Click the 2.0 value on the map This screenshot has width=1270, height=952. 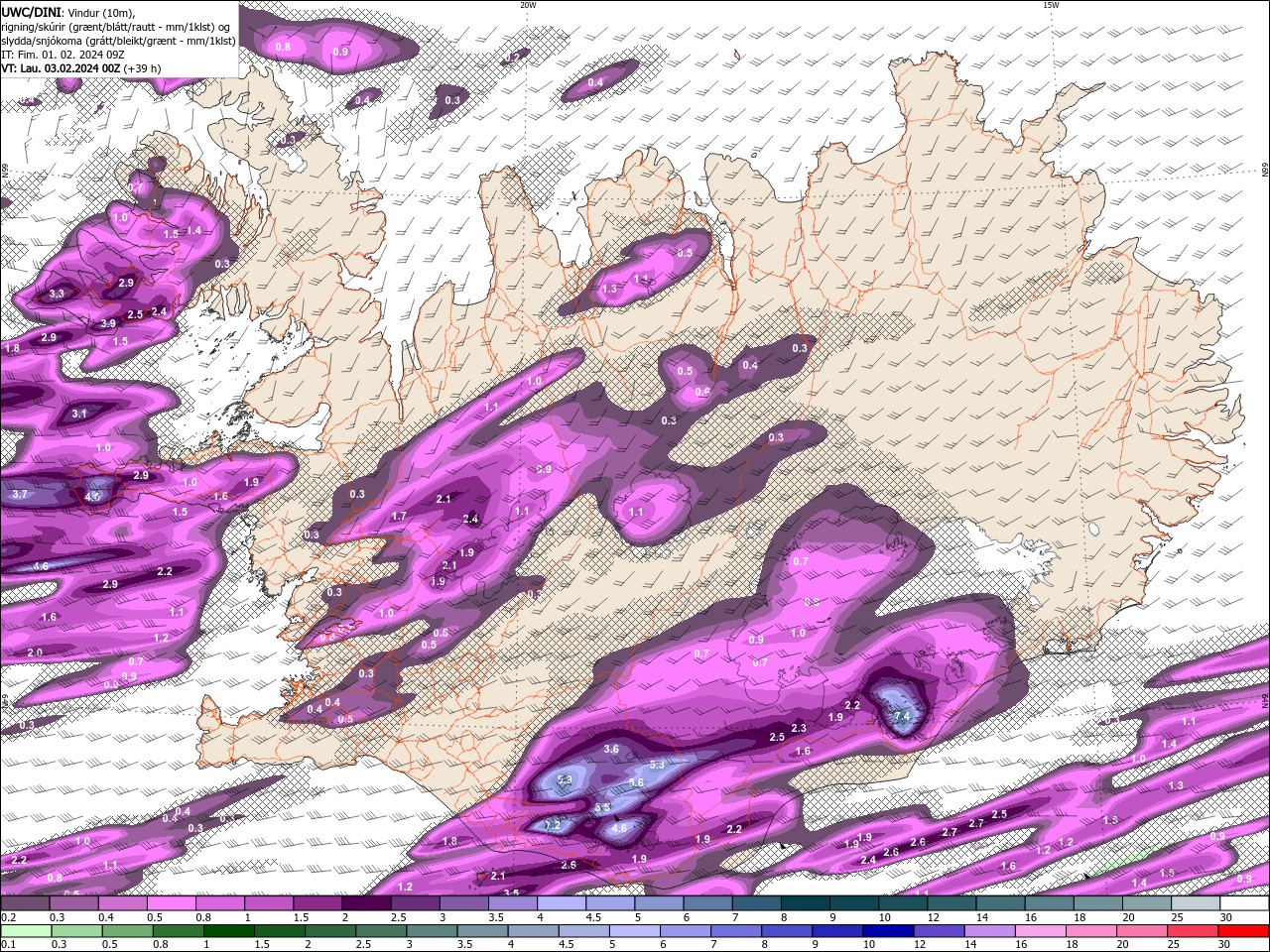35,653
